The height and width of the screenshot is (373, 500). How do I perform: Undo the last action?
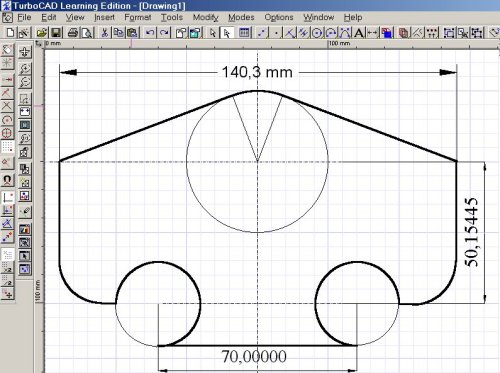(x=150, y=32)
